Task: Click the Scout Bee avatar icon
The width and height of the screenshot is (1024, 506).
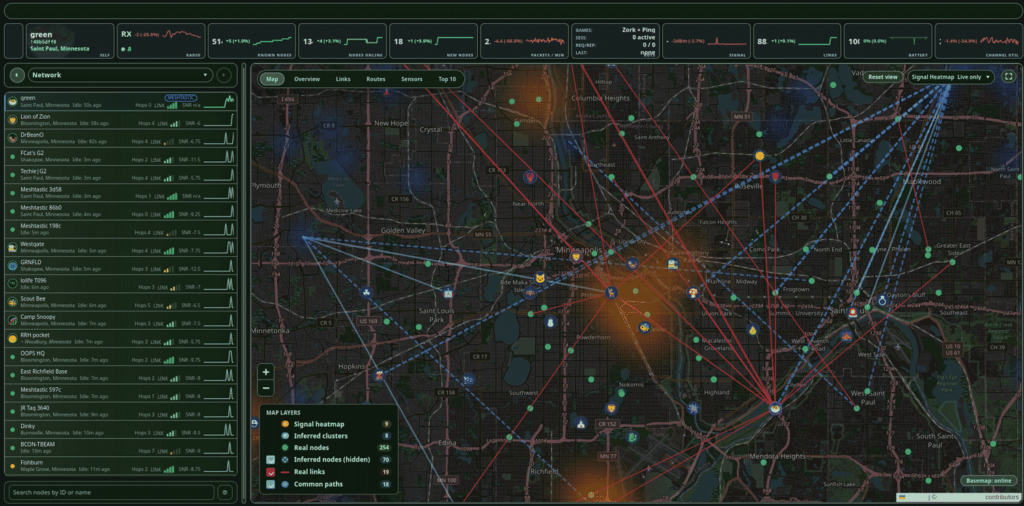Action: (x=12, y=302)
